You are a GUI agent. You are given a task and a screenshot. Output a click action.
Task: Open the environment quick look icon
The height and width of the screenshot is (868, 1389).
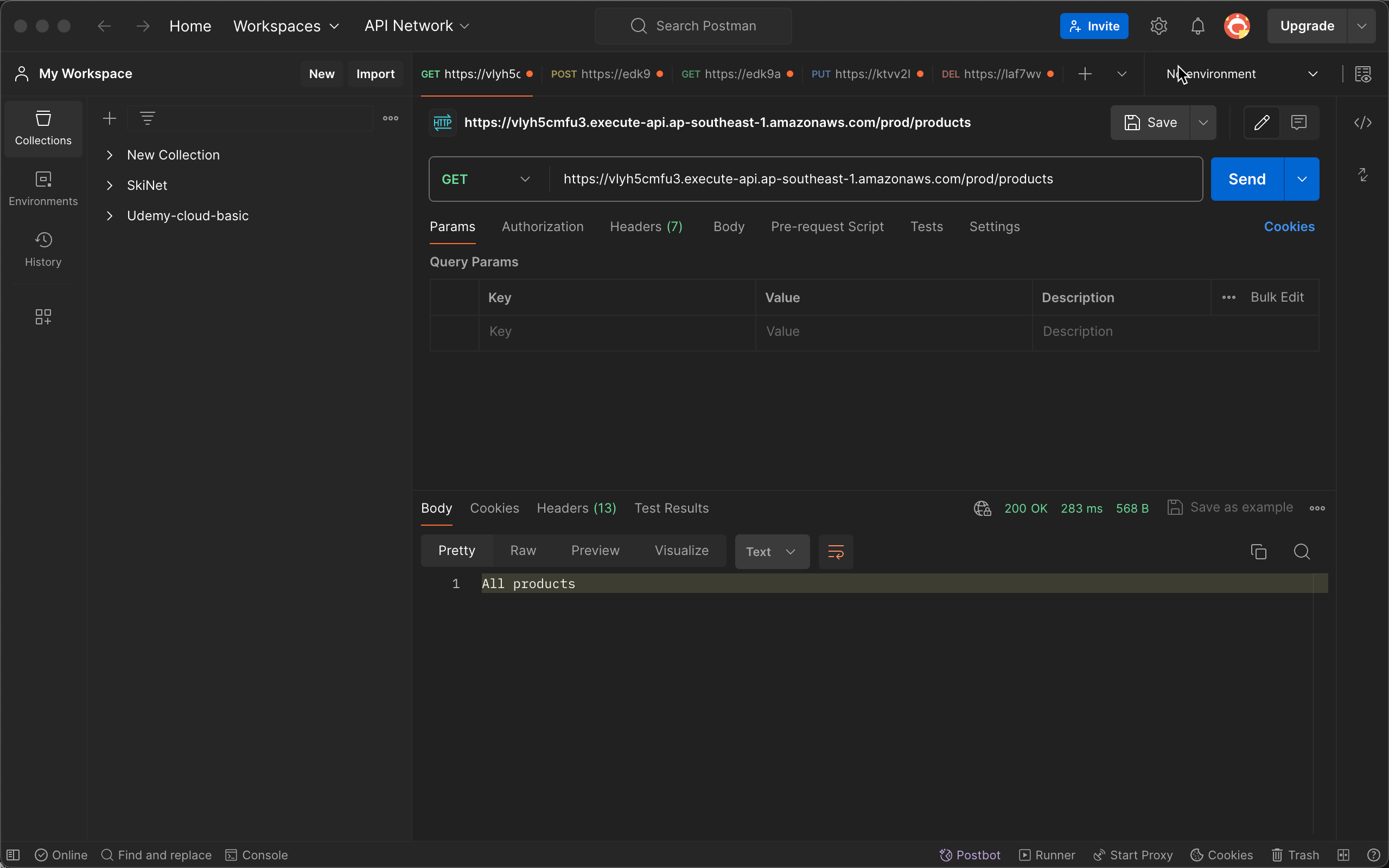1363,74
